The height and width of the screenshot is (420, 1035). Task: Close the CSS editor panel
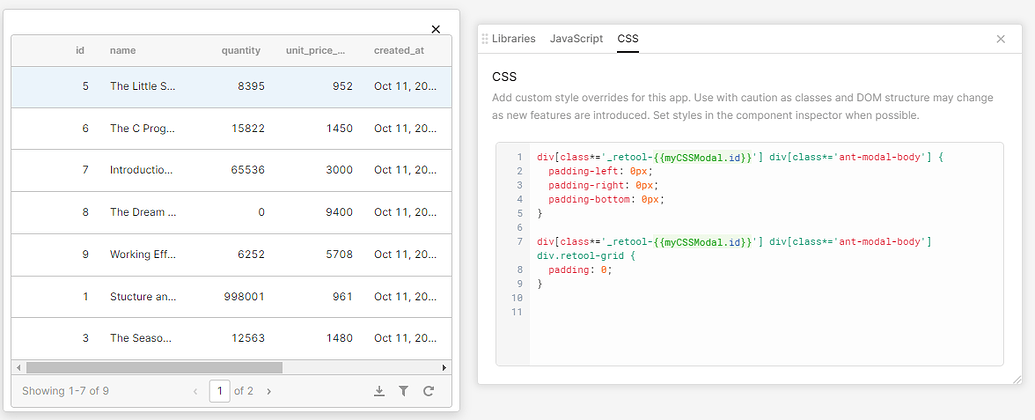coord(1000,39)
